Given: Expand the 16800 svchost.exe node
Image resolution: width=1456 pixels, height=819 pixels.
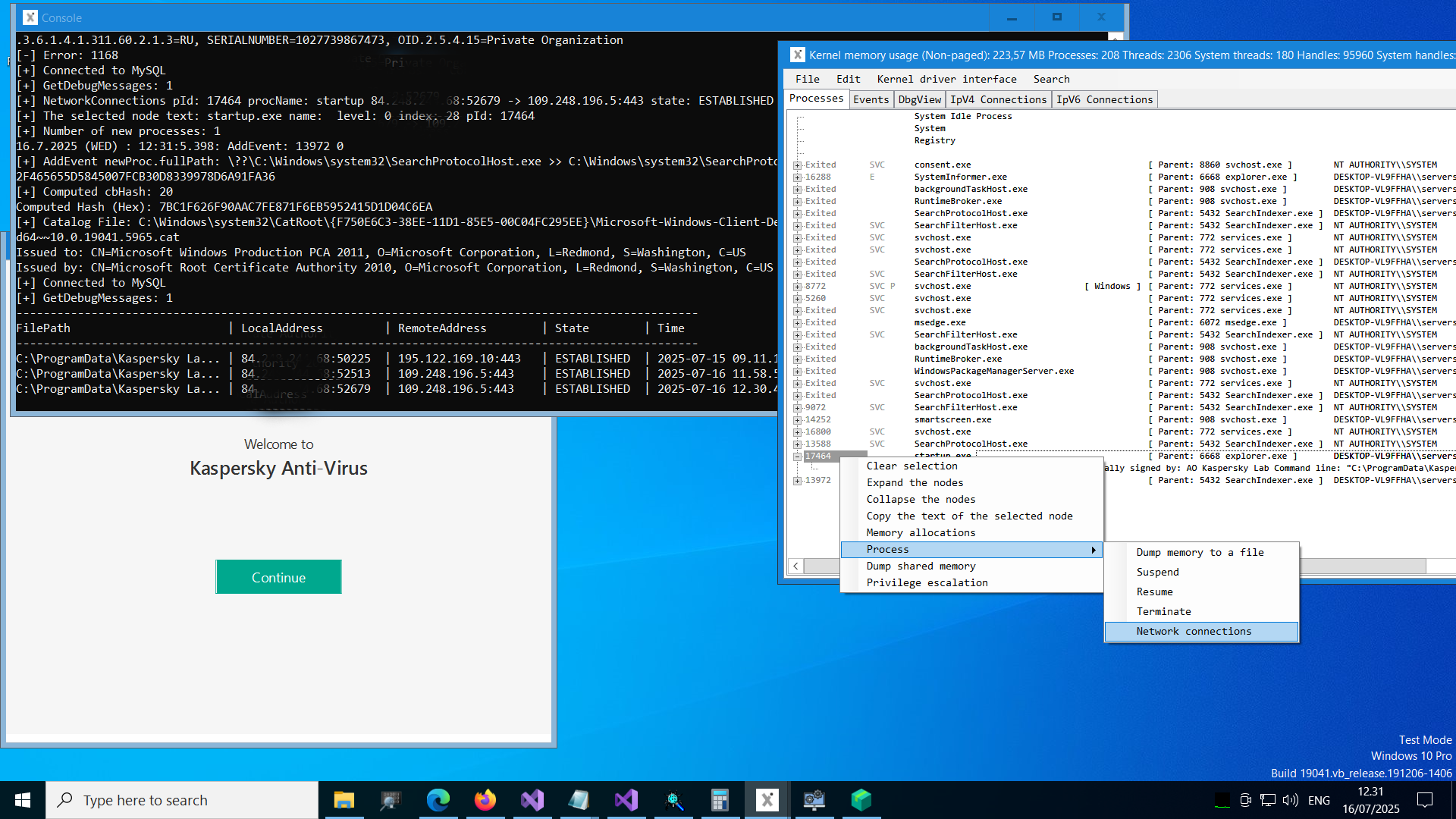Looking at the screenshot, I should (797, 432).
